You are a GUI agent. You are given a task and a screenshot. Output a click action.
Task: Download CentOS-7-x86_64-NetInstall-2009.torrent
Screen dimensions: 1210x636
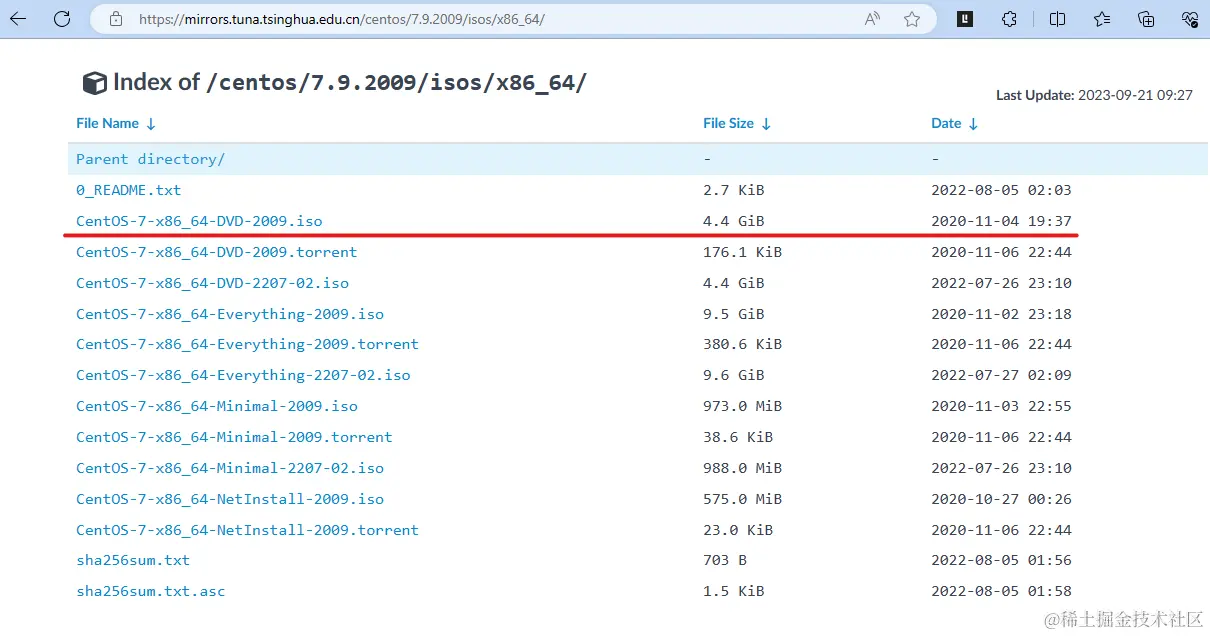pyautogui.click(x=248, y=530)
